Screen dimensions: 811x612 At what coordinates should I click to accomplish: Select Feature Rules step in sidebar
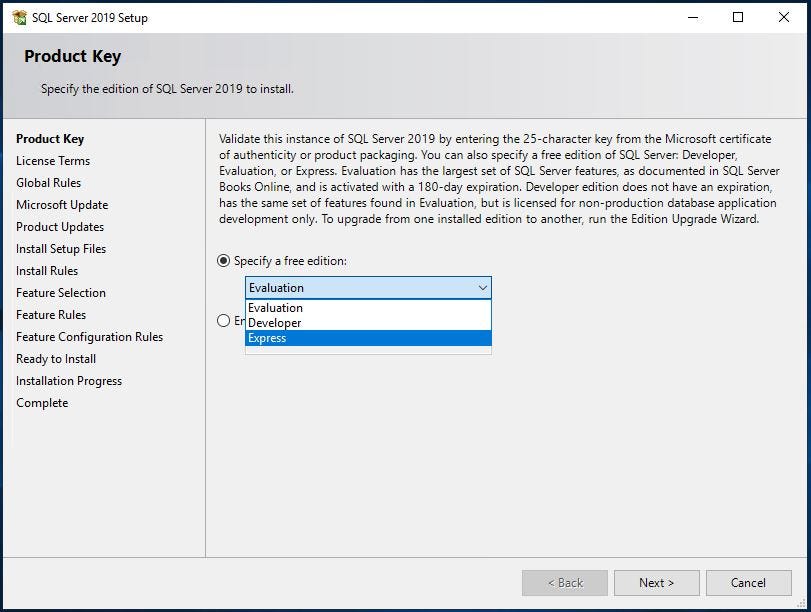pos(51,315)
